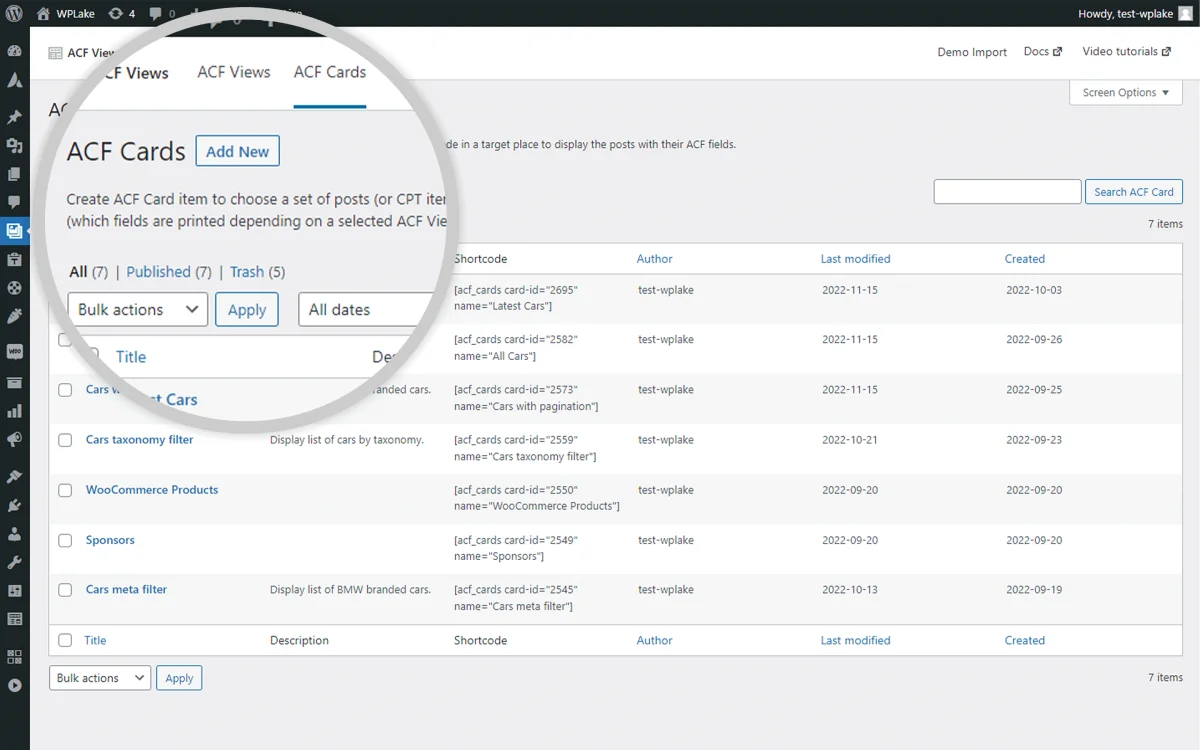This screenshot has height=750, width=1200.
Task: Open the Marketing megaphone sidebar icon
Action: tap(15, 439)
